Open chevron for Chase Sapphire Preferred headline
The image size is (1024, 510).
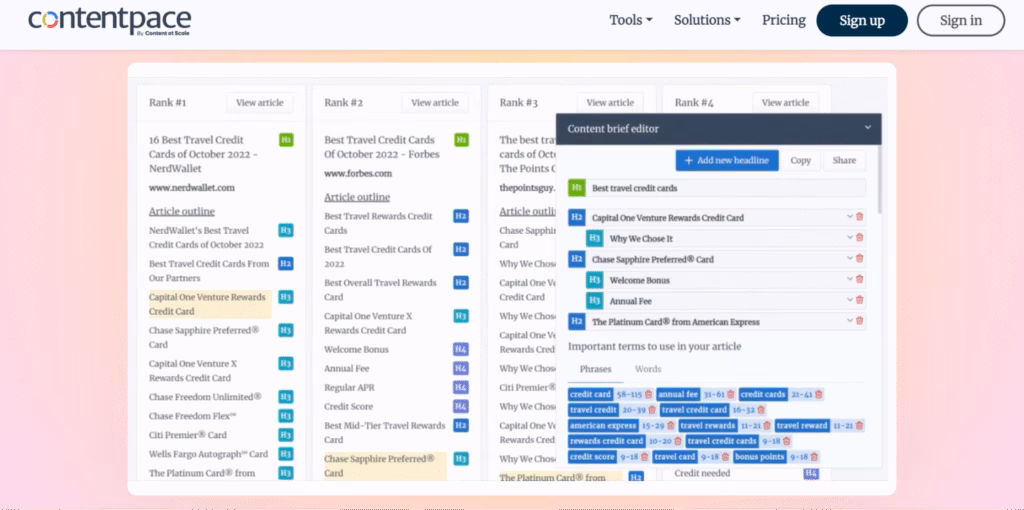(x=850, y=259)
